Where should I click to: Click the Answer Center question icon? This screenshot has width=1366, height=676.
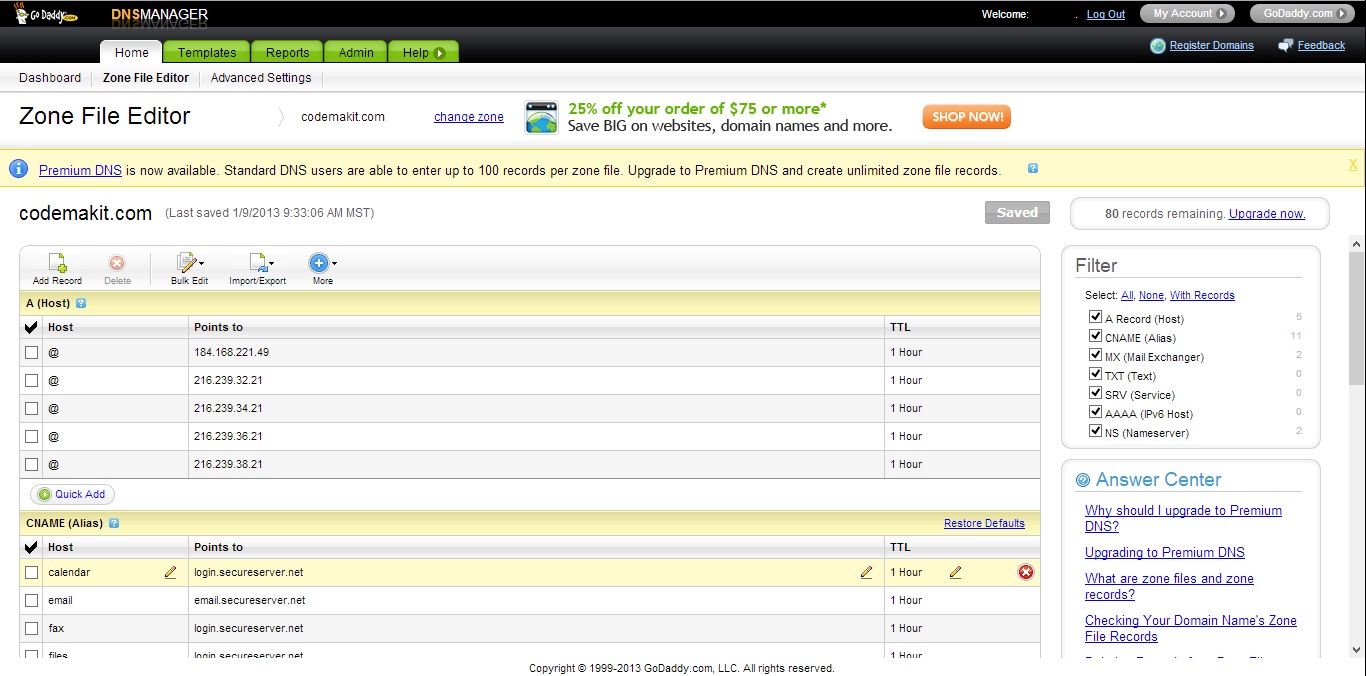coord(1083,481)
